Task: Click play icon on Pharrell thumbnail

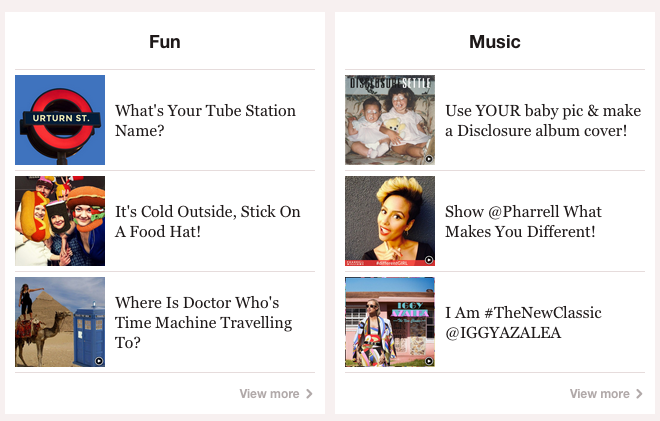Action: click(429, 260)
